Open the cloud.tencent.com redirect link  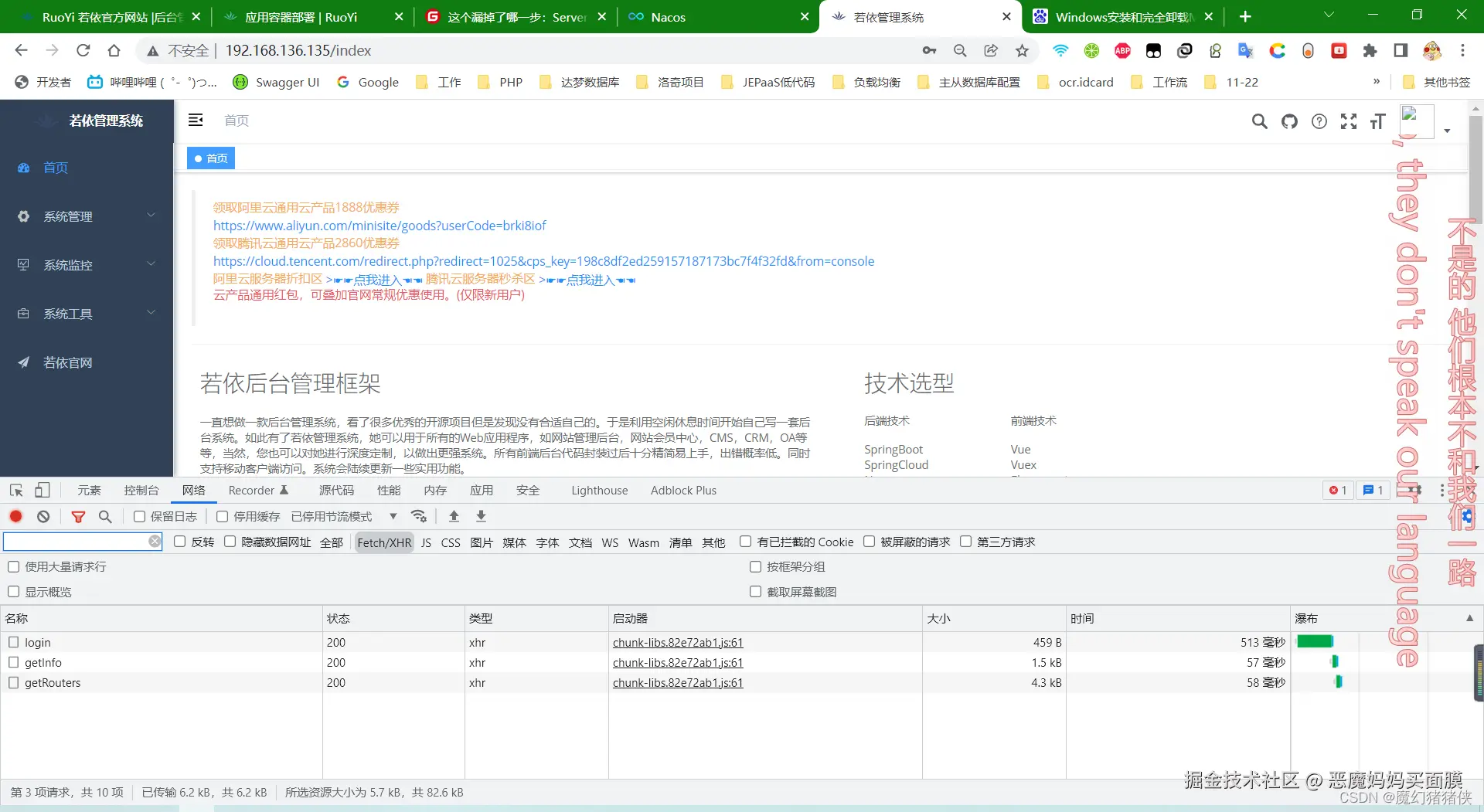[x=543, y=261]
